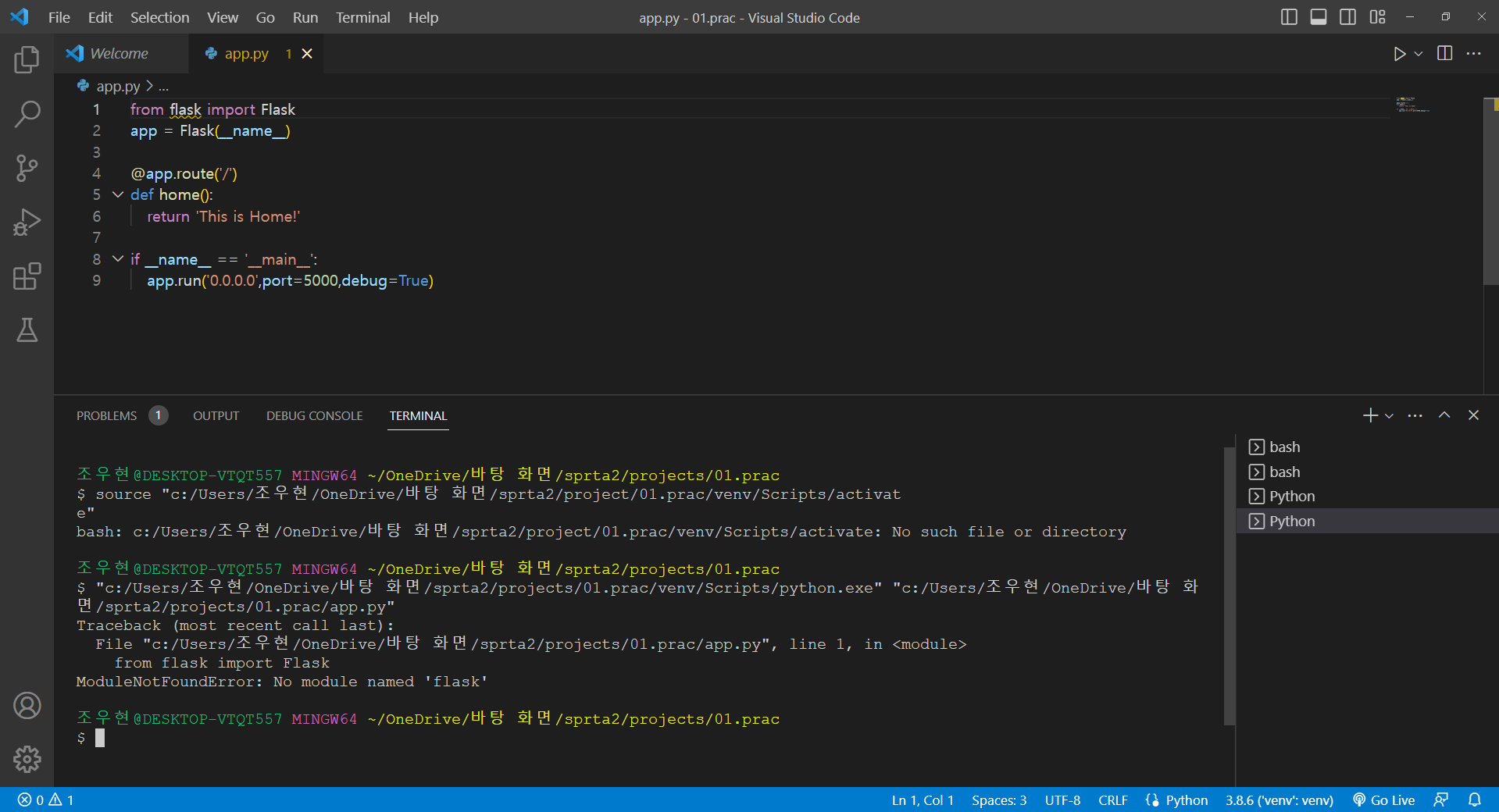Go to line via Ln 1, Col 1
Viewport: 1499px width, 812px height.
click(x=923, y=800)
